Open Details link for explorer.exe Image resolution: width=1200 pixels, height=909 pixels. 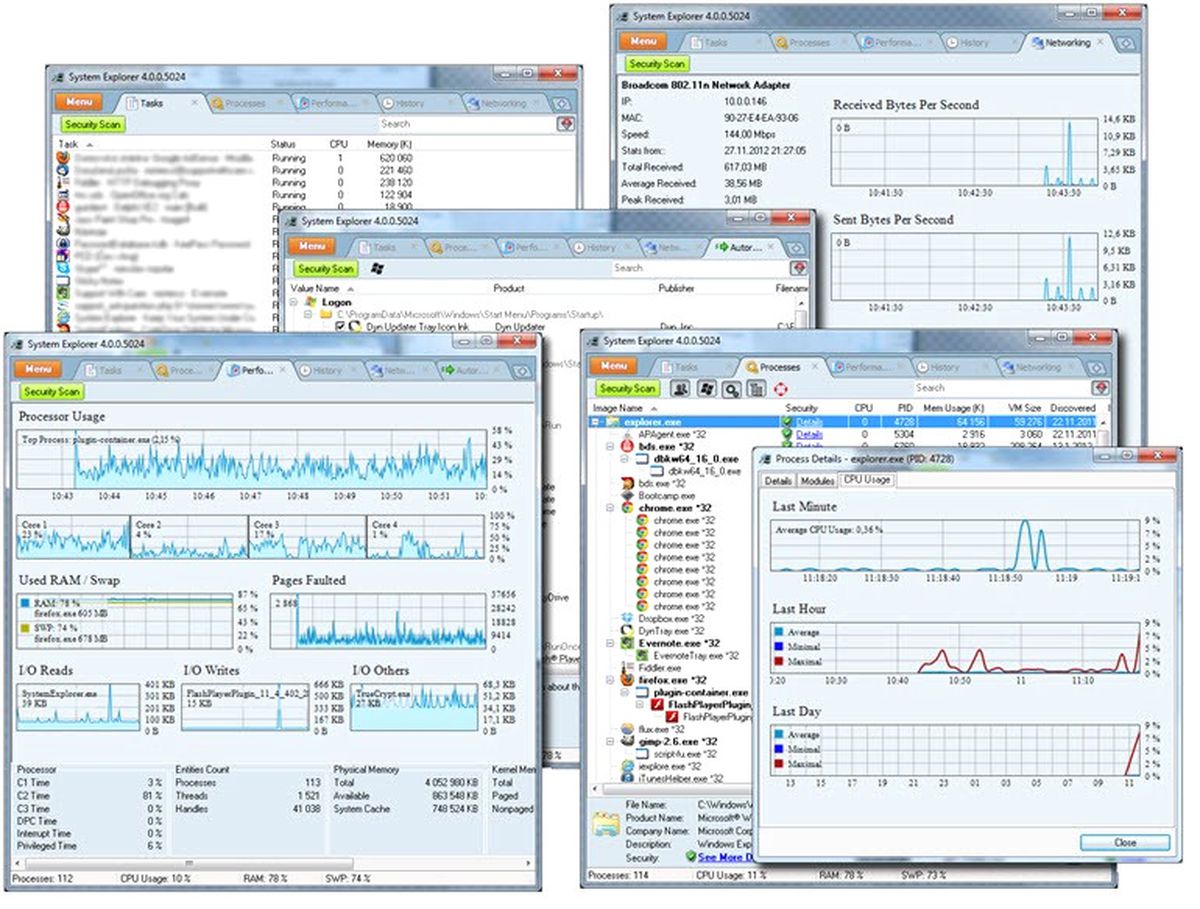pyautogui.click(x=809, y=423)
